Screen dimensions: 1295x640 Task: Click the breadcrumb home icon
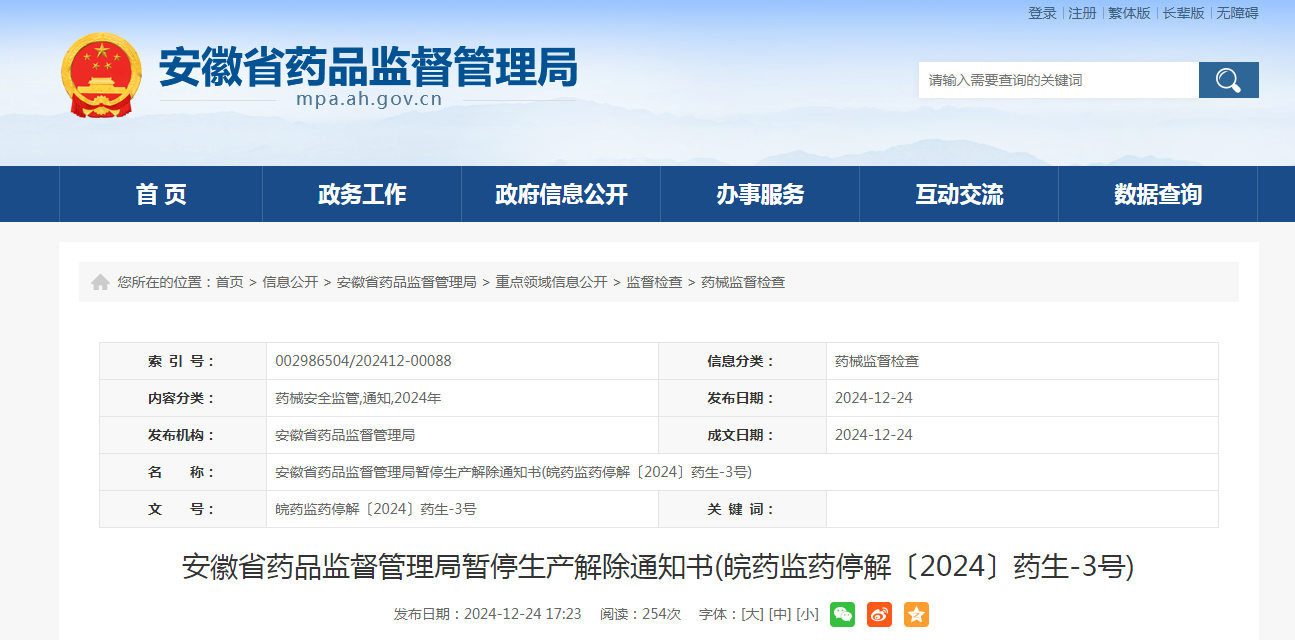click(x=100, y=283)
